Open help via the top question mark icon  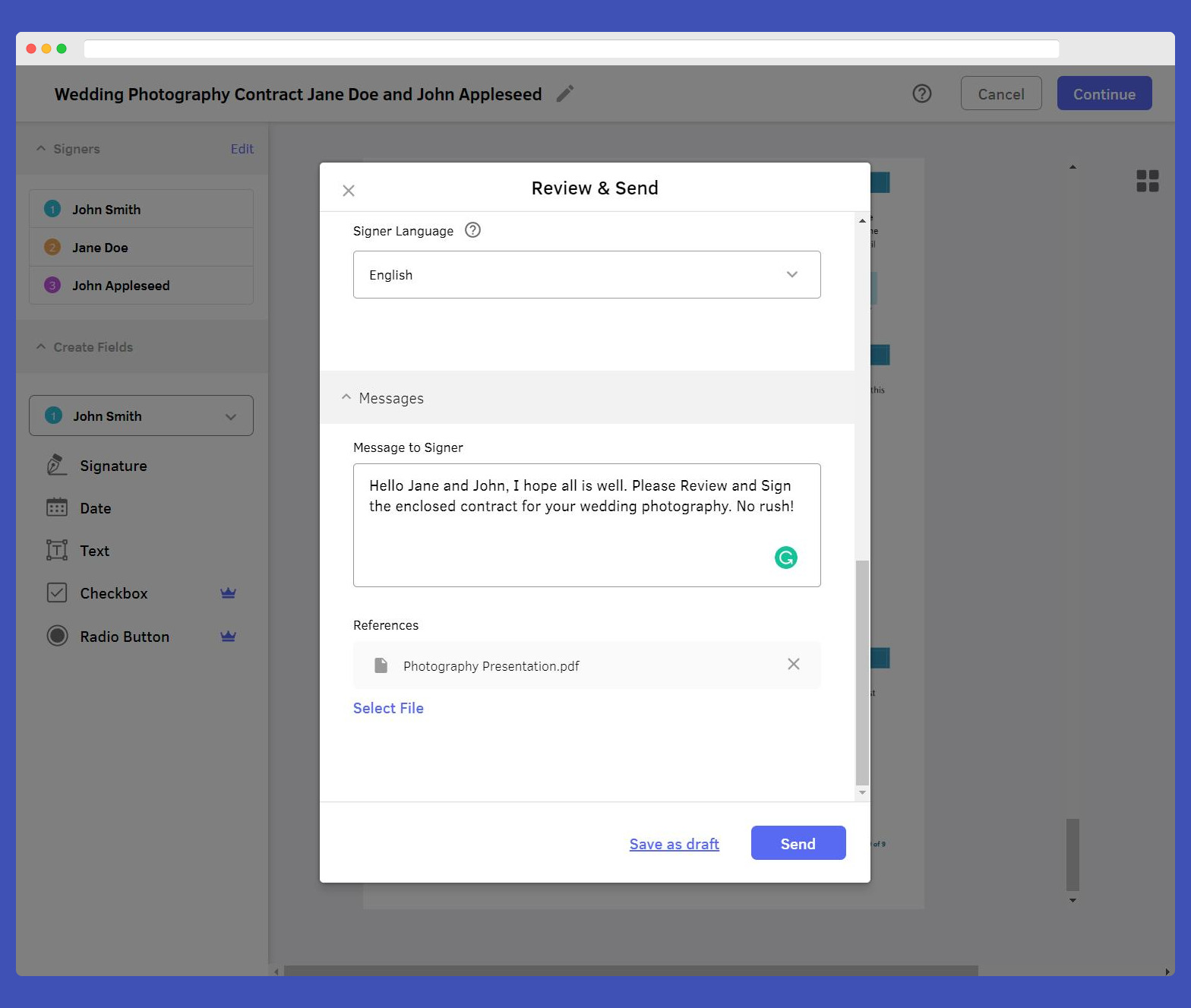click(x=921, y=93)
